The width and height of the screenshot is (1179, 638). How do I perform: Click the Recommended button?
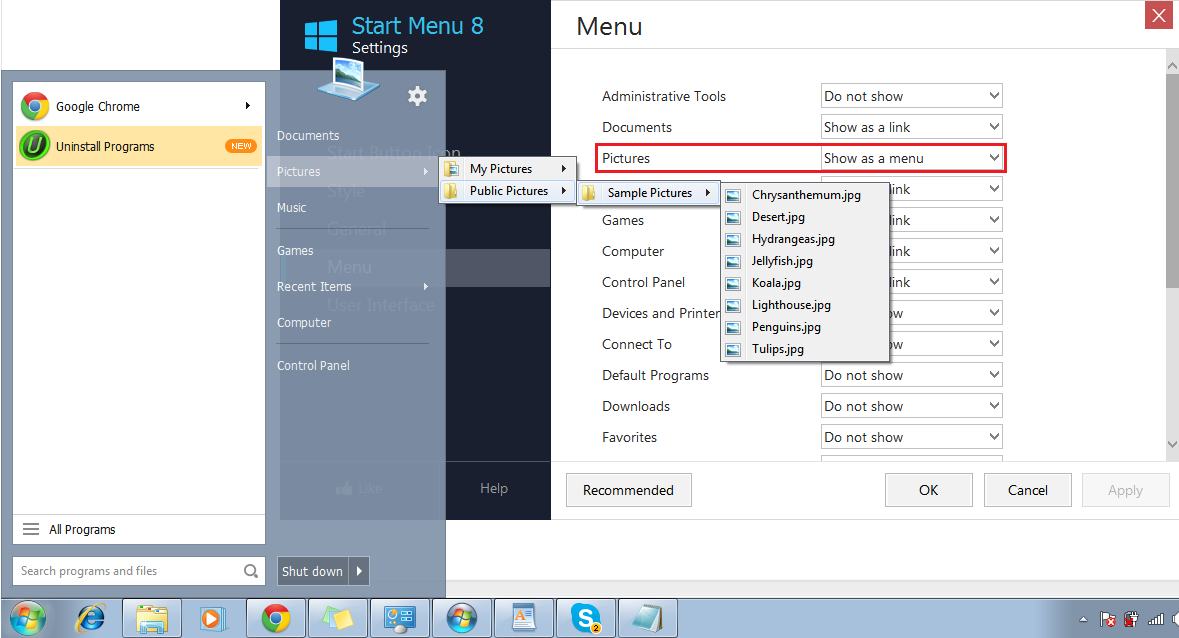(x=629, y=490)
